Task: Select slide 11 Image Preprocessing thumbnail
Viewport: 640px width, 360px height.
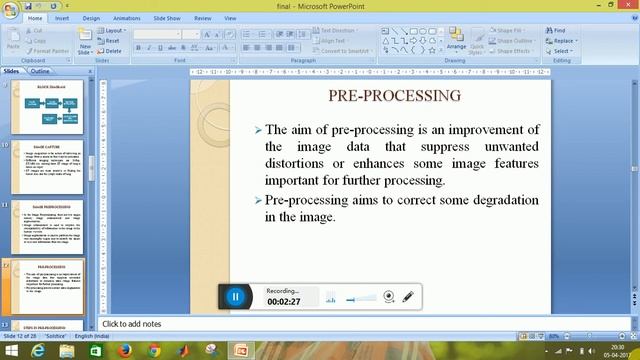Action: (47, 227)
